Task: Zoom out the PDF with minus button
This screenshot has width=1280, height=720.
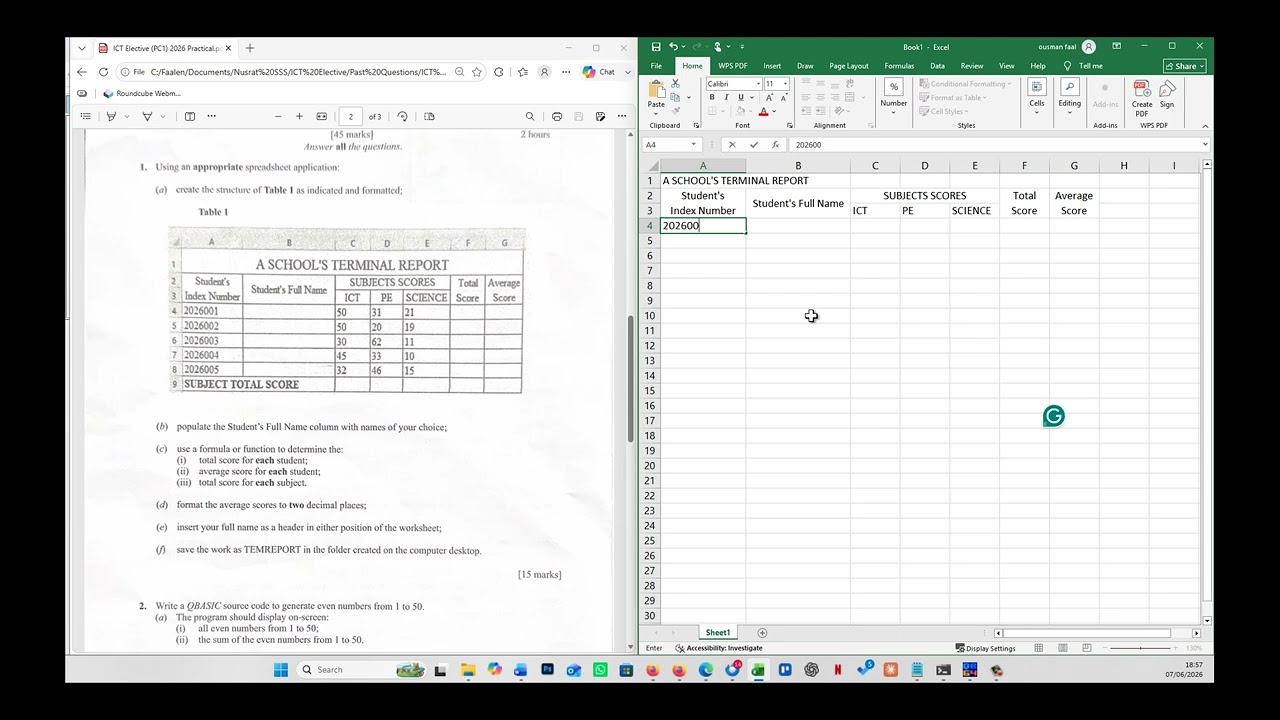Action: point(278,116)
